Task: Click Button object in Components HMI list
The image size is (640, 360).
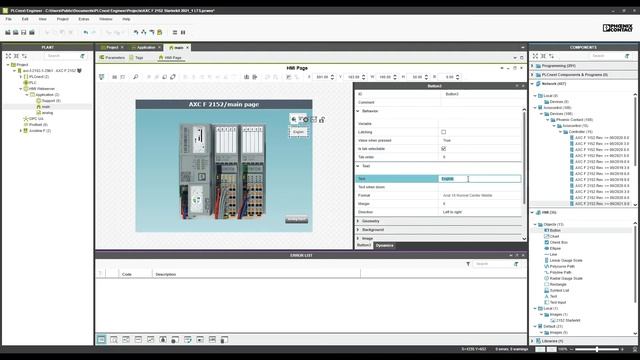Action: click(x=556, y=230)
